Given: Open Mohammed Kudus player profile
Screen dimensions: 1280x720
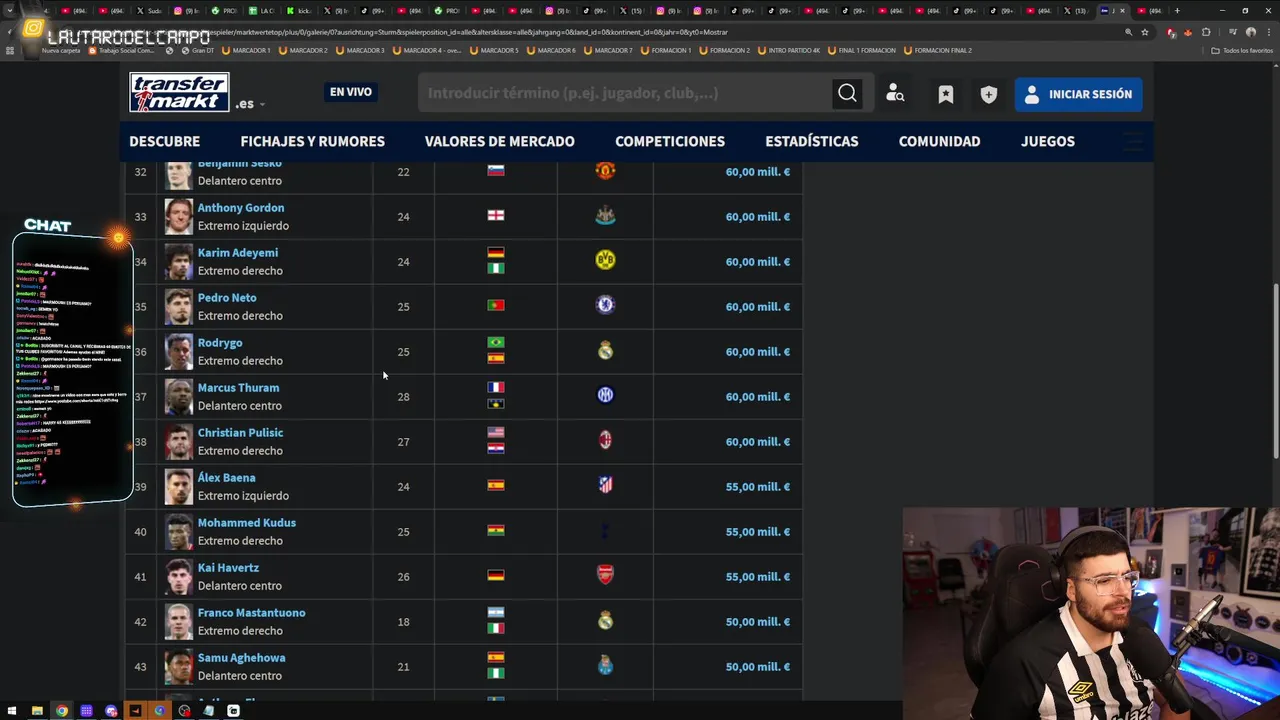Looking at the screenshot, I should [x=247, y=523].
